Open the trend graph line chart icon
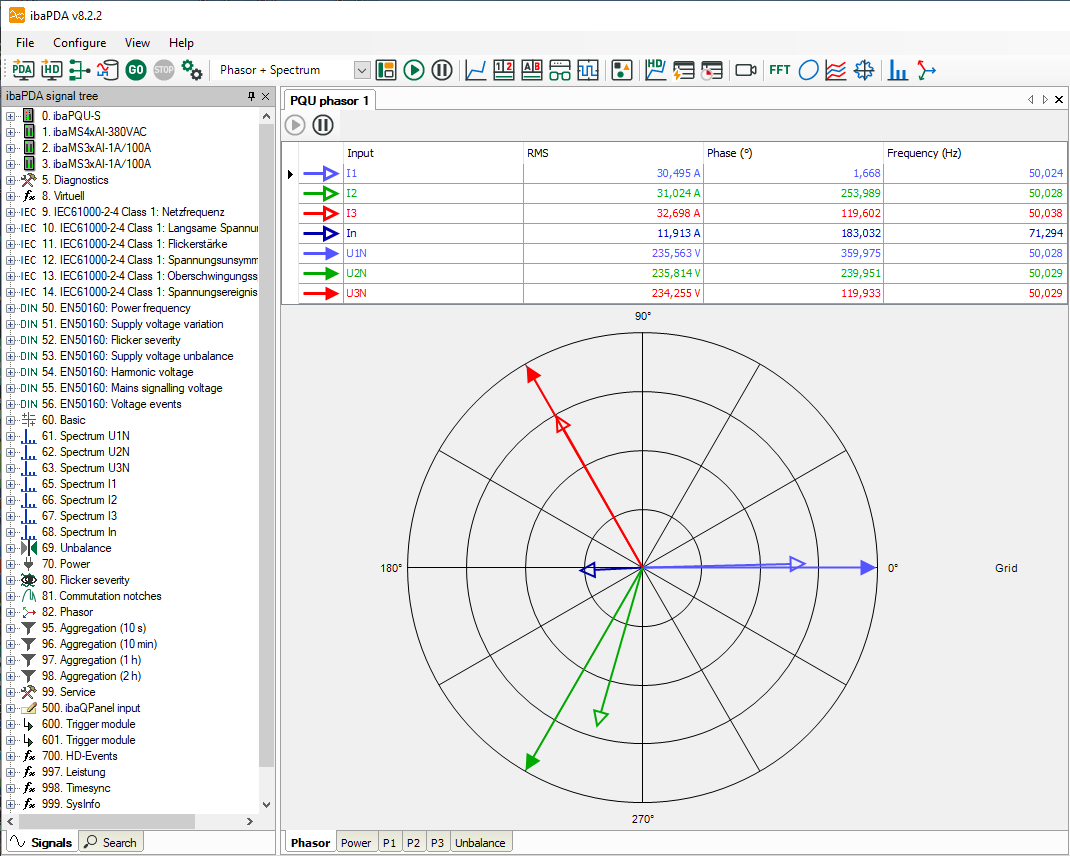Viewport: 1070px width, 856px height. (x=476, y=70)
